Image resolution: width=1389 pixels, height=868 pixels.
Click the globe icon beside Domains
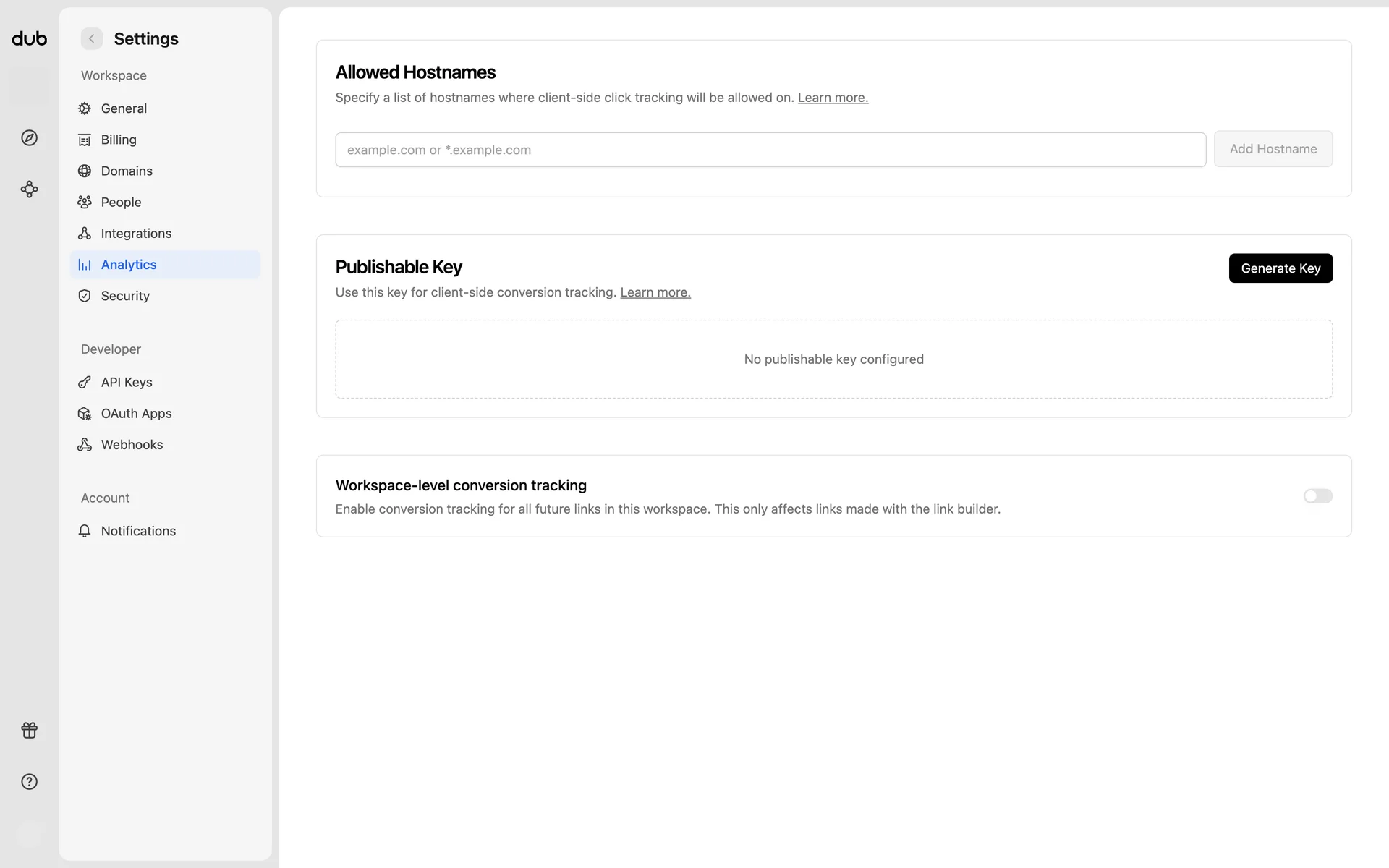[85, 171]
